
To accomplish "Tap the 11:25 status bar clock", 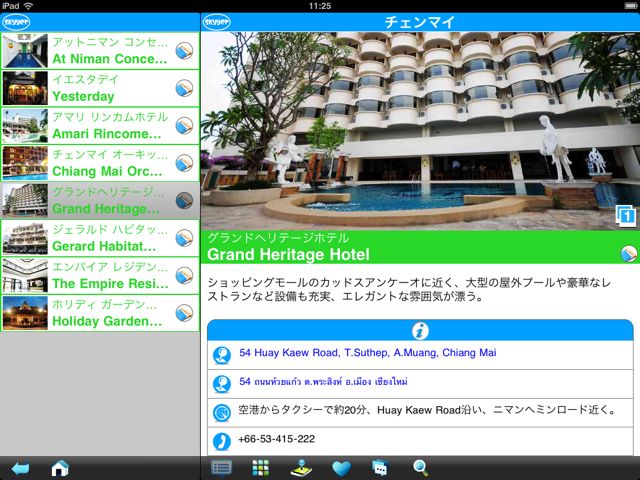I will (x=320, y=6).
